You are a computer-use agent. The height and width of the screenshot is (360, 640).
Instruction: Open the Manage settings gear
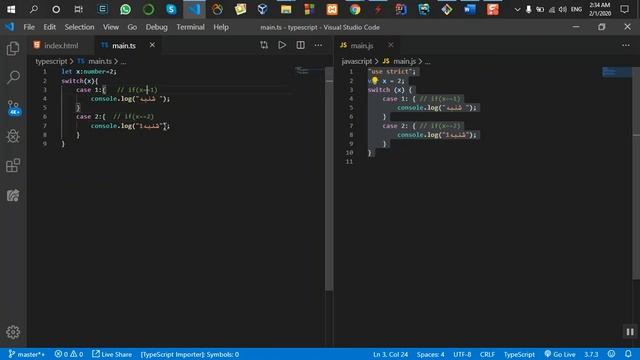click(13, 332)
